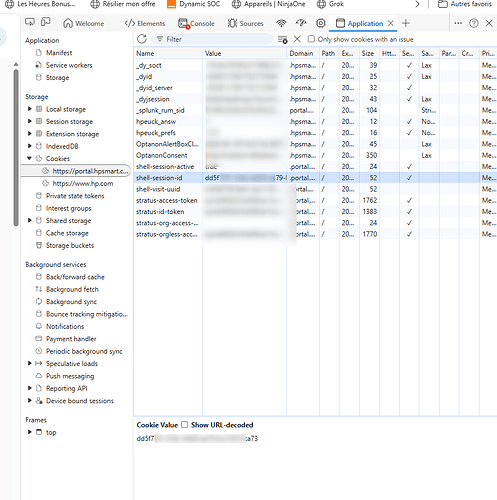This screenshot has height=500, width=497.
Task: Switch to the Sources tab
Action: point(246,23)
